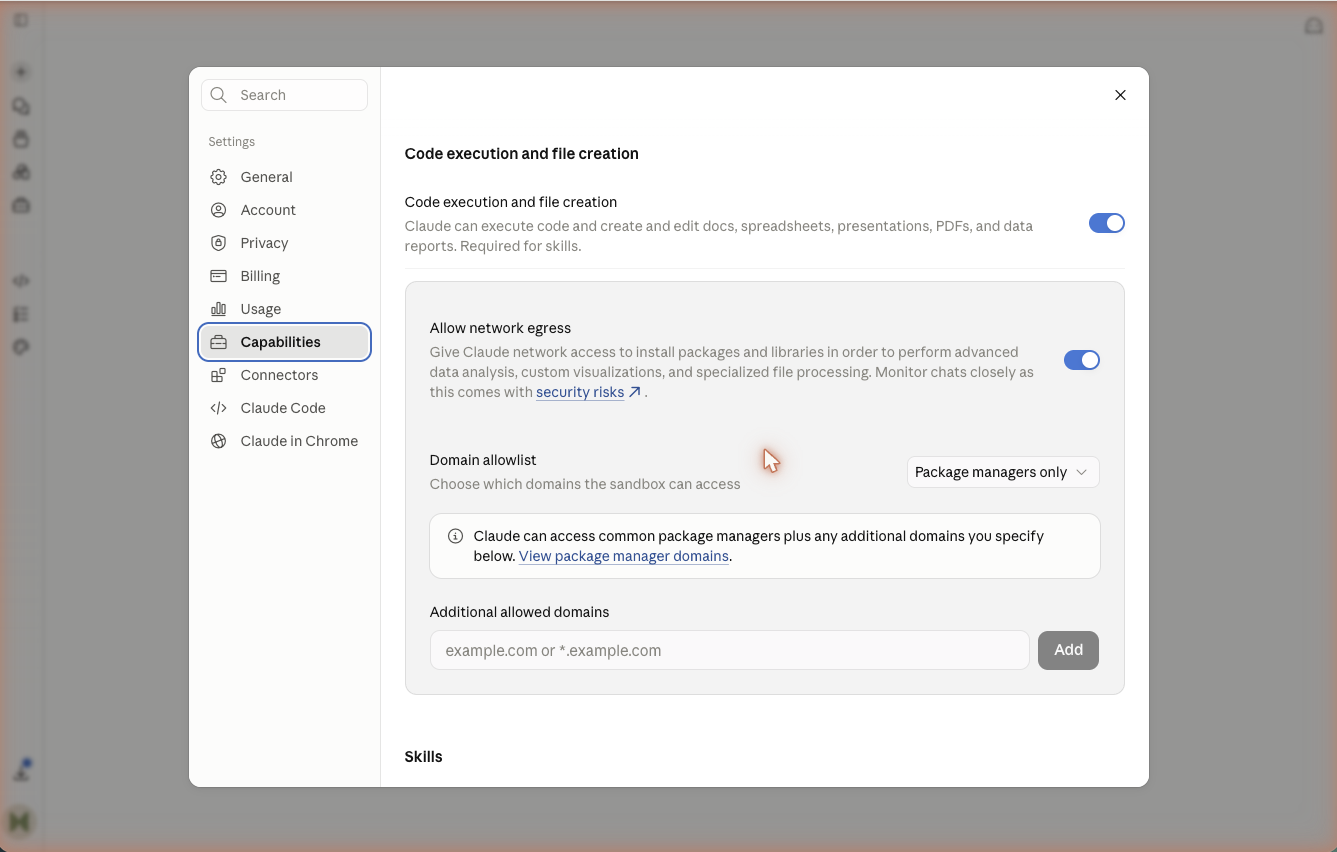Click the Settings sidebar heading text
Screen dimensions: 1337x852
[231, 142]
